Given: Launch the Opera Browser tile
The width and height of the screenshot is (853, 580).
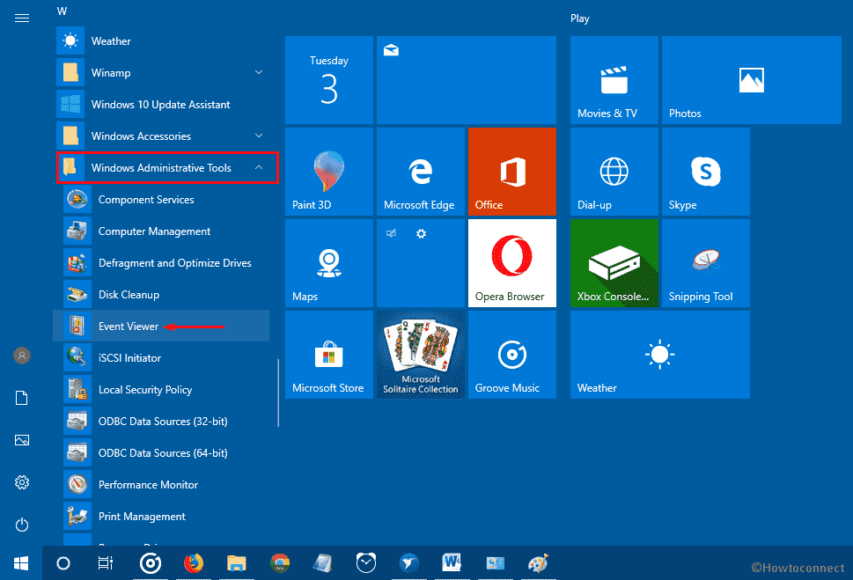Looking at the screenshot, I should [512, 263].
